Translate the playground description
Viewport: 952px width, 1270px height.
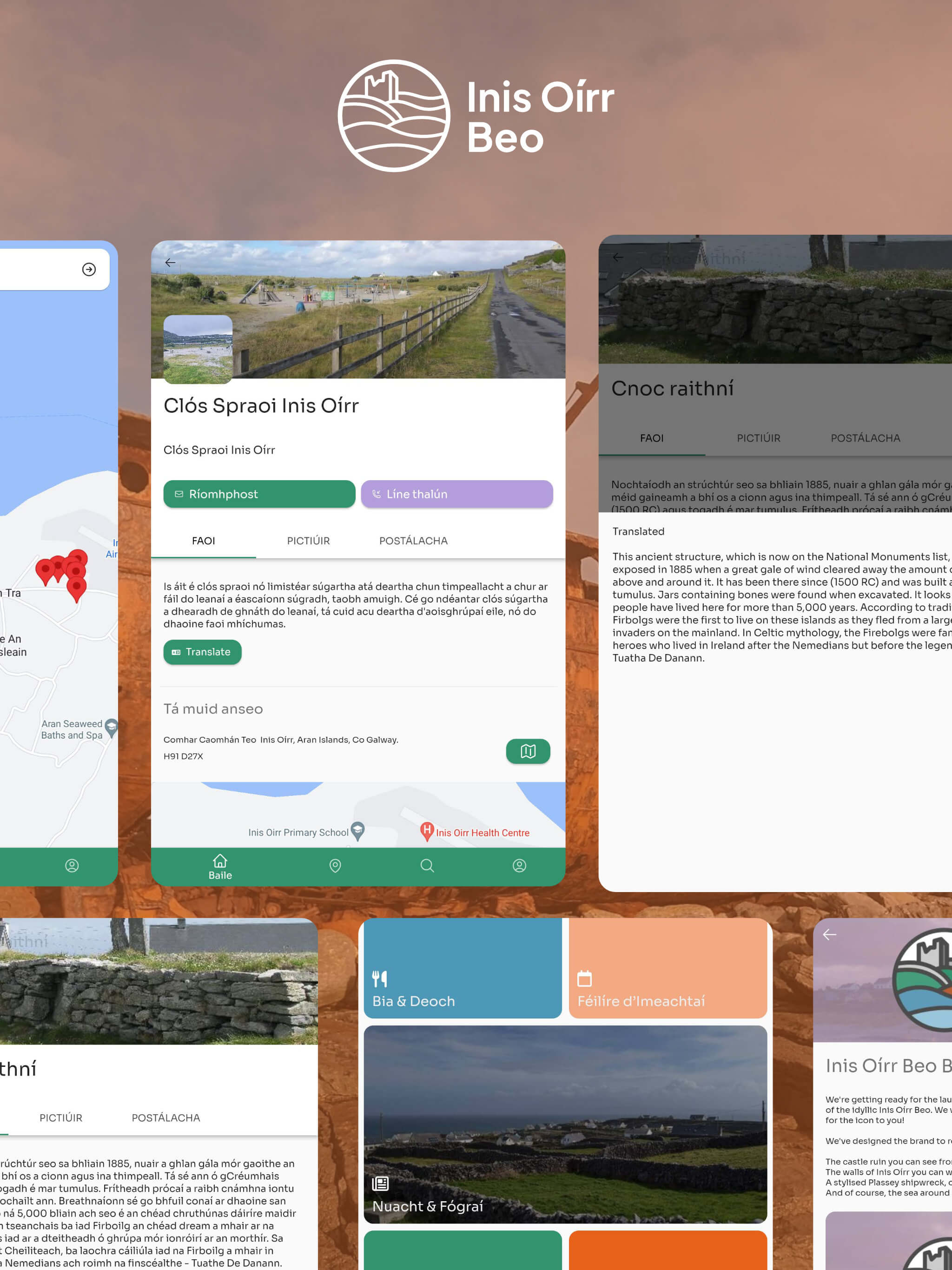(x=202, y=652)
